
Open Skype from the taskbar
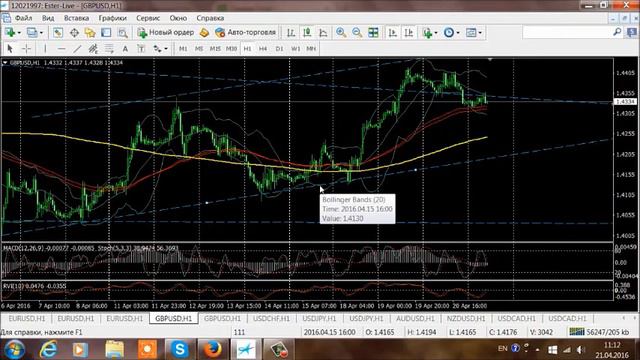click(x=180, y=349)
